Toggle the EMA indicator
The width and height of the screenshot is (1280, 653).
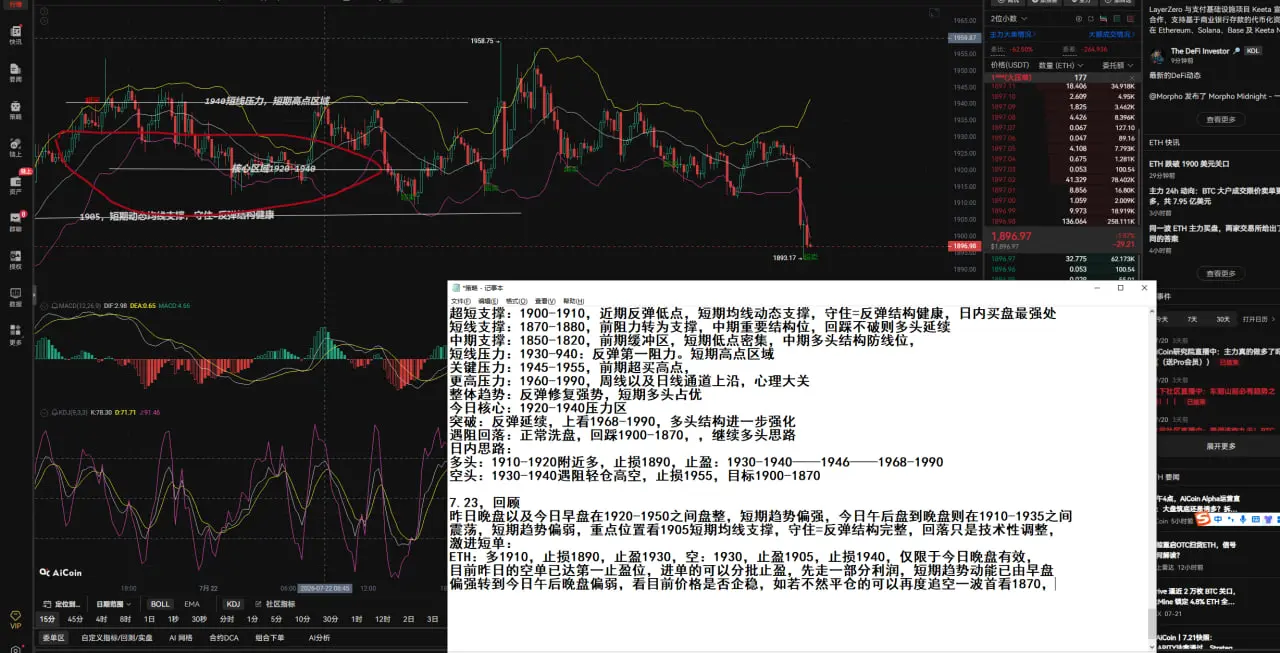point(191,604)
